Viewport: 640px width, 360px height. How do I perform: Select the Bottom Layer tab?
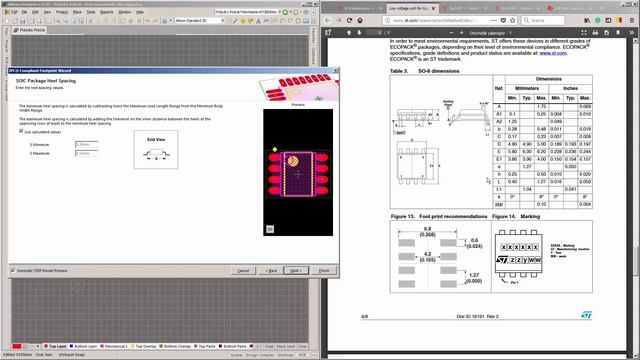point(84,346)
